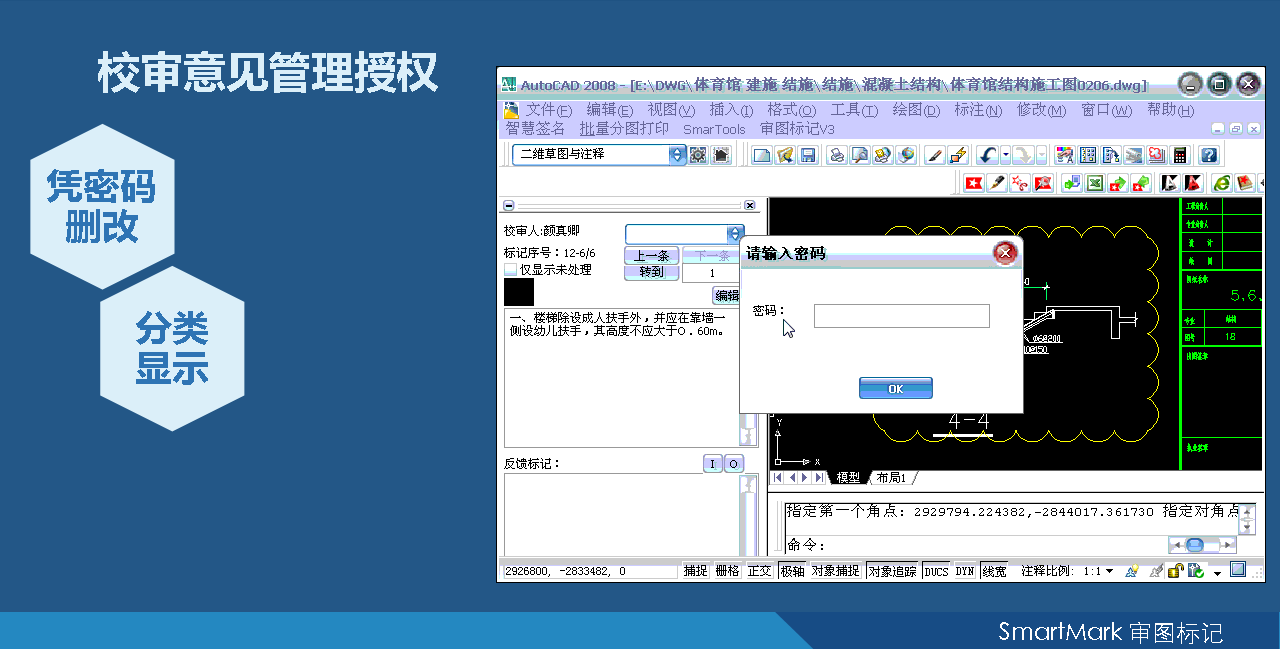Open the 编辑(E) menu
The height and width of the screenshot is (649, 1280).
point(609,110)
